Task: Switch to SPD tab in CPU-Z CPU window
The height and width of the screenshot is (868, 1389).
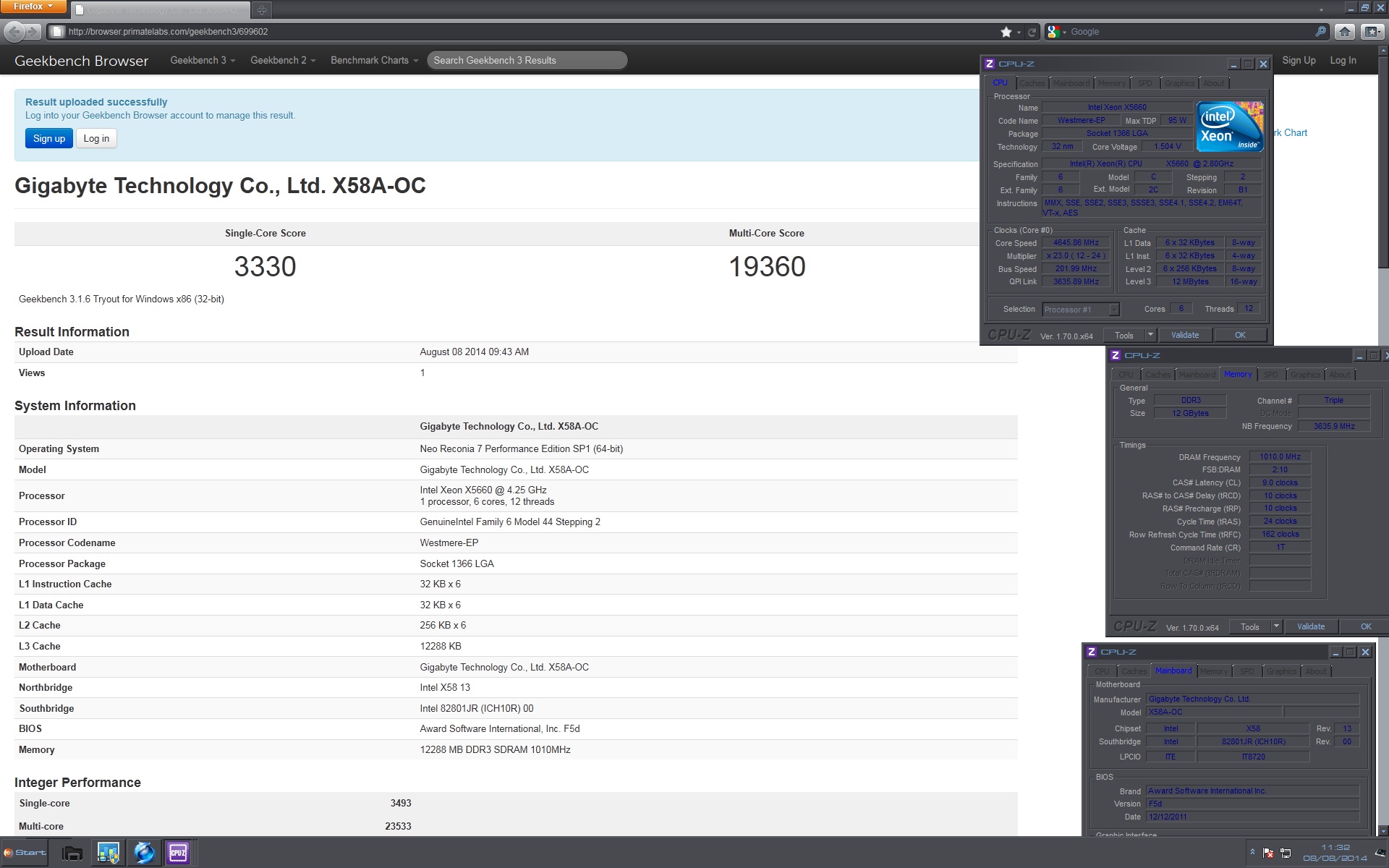Action: point(1145,83)
